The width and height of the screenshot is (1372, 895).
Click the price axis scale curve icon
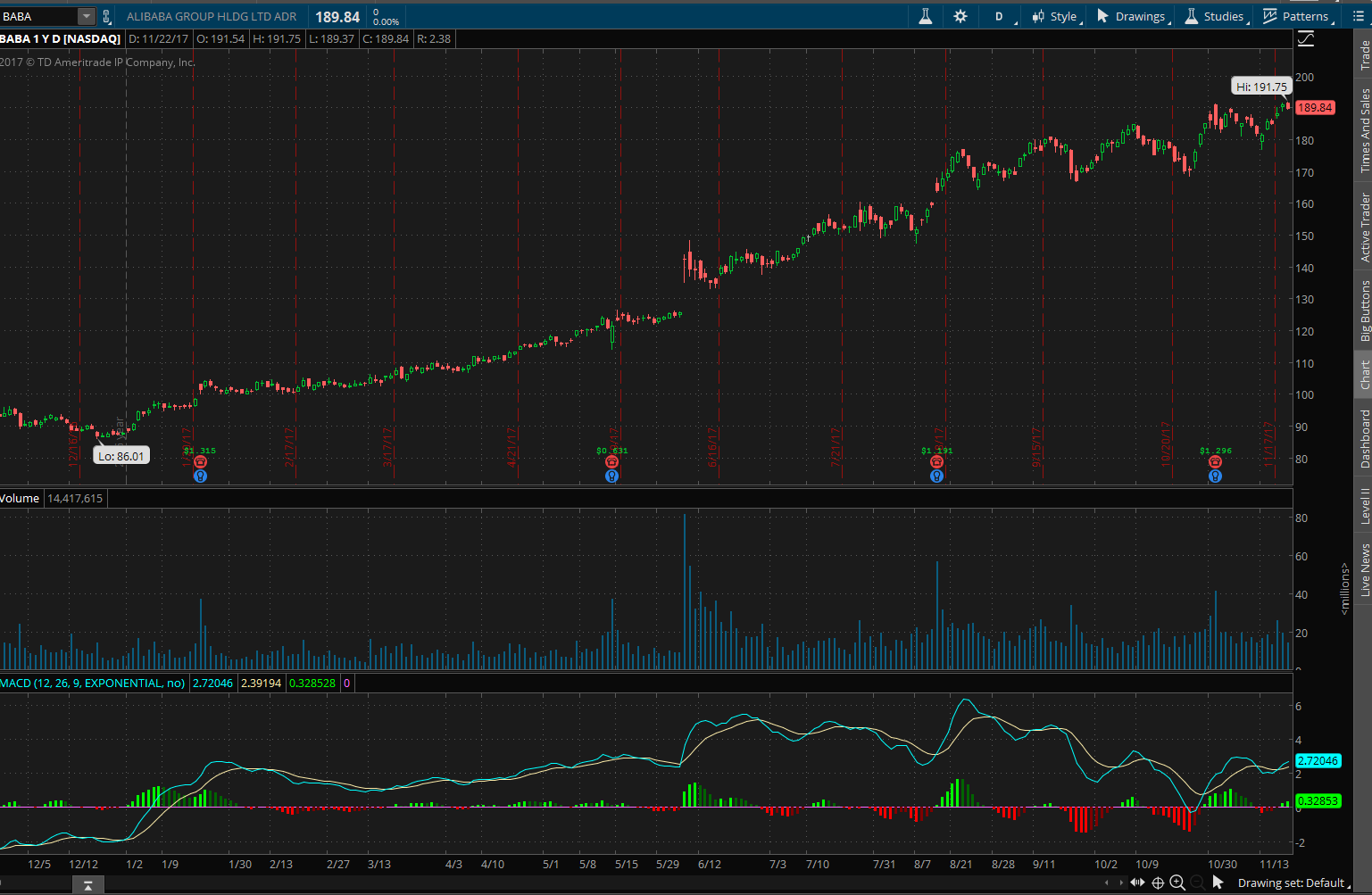click(1306, 38)
